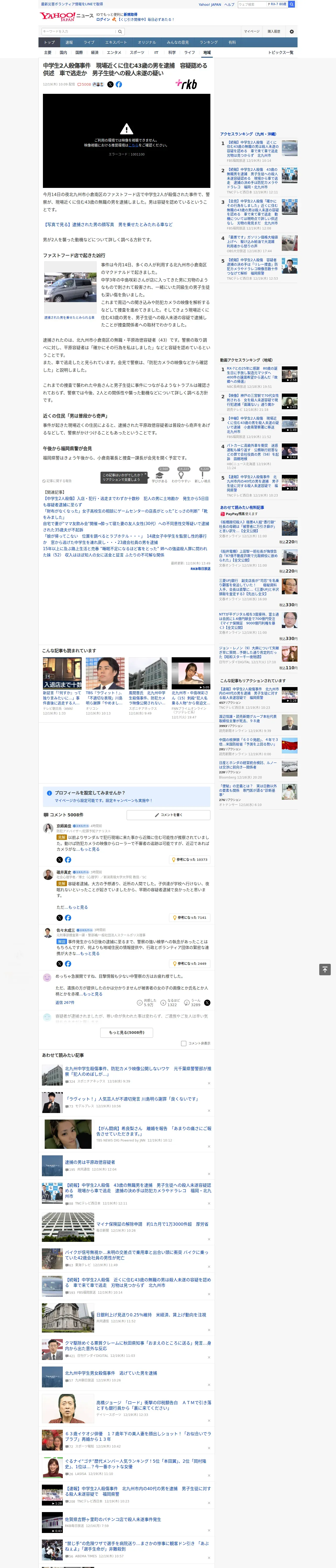
Task: Share 碓井真史's comment on Facebook
Action: (68, 917)
